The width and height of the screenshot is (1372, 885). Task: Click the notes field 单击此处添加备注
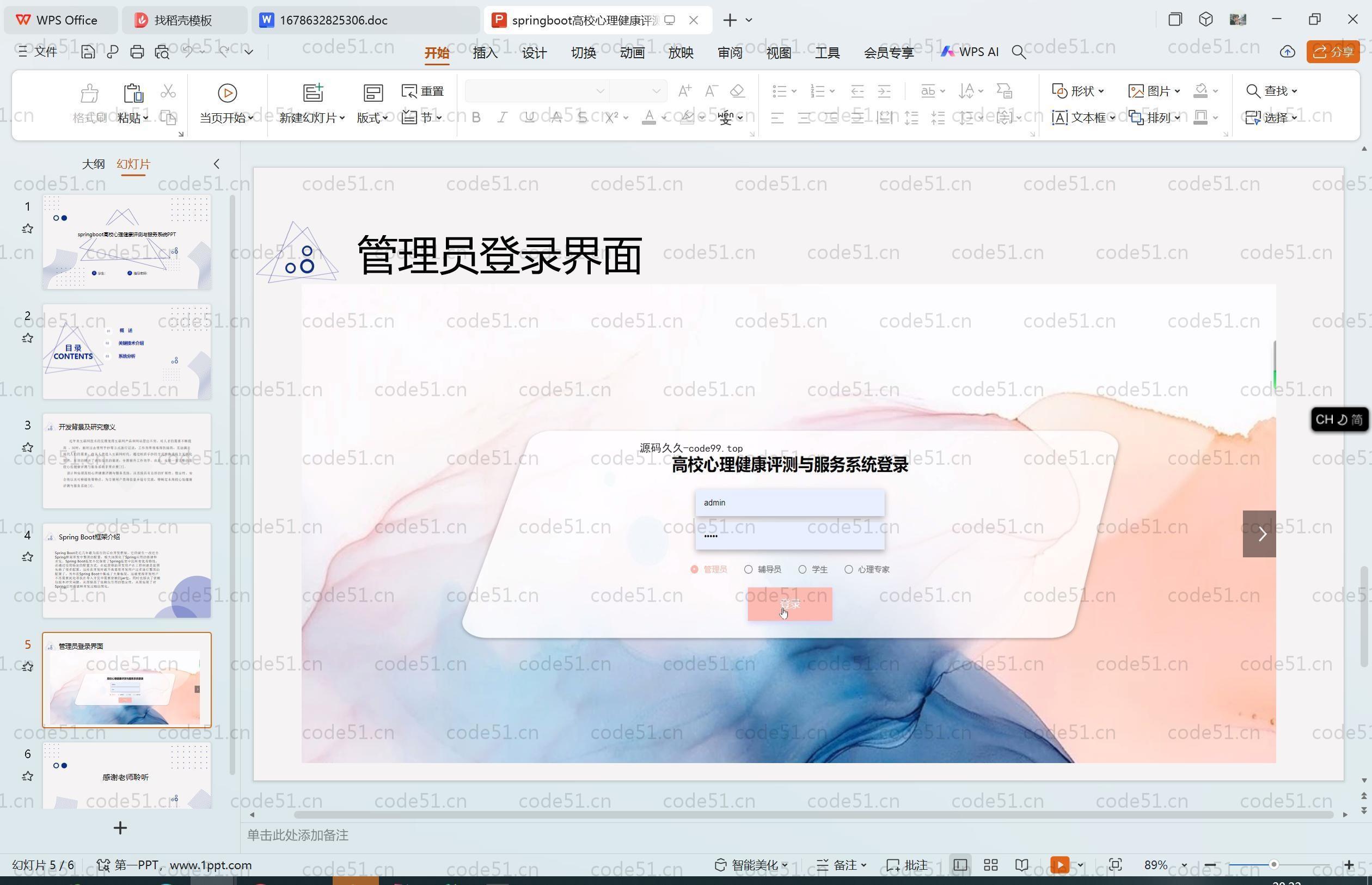298,835
